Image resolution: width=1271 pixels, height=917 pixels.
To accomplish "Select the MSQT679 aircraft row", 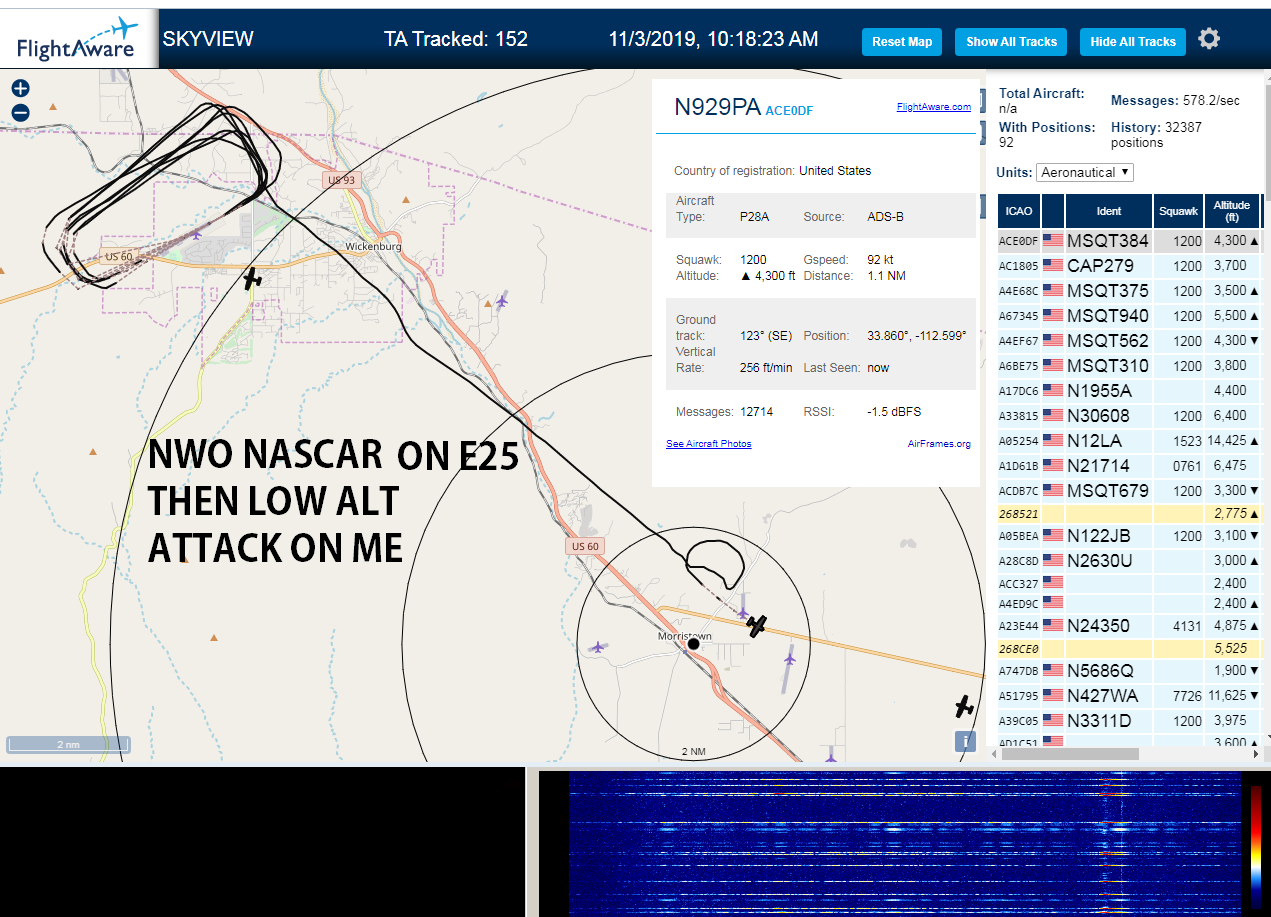I will pyautogui.click(x=1130, y=491).
